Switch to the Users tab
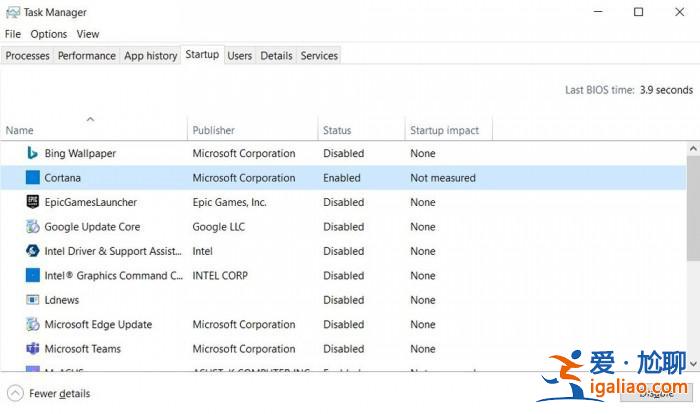This screenshot has height=414, width=700. pos(240,56)
